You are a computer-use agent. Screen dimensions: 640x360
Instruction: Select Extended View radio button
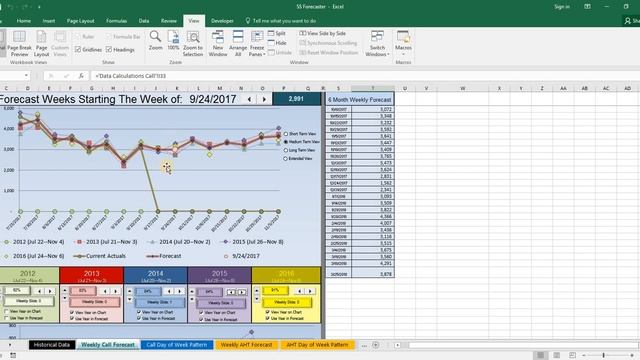pyautogui.click(x=286, y=158)
